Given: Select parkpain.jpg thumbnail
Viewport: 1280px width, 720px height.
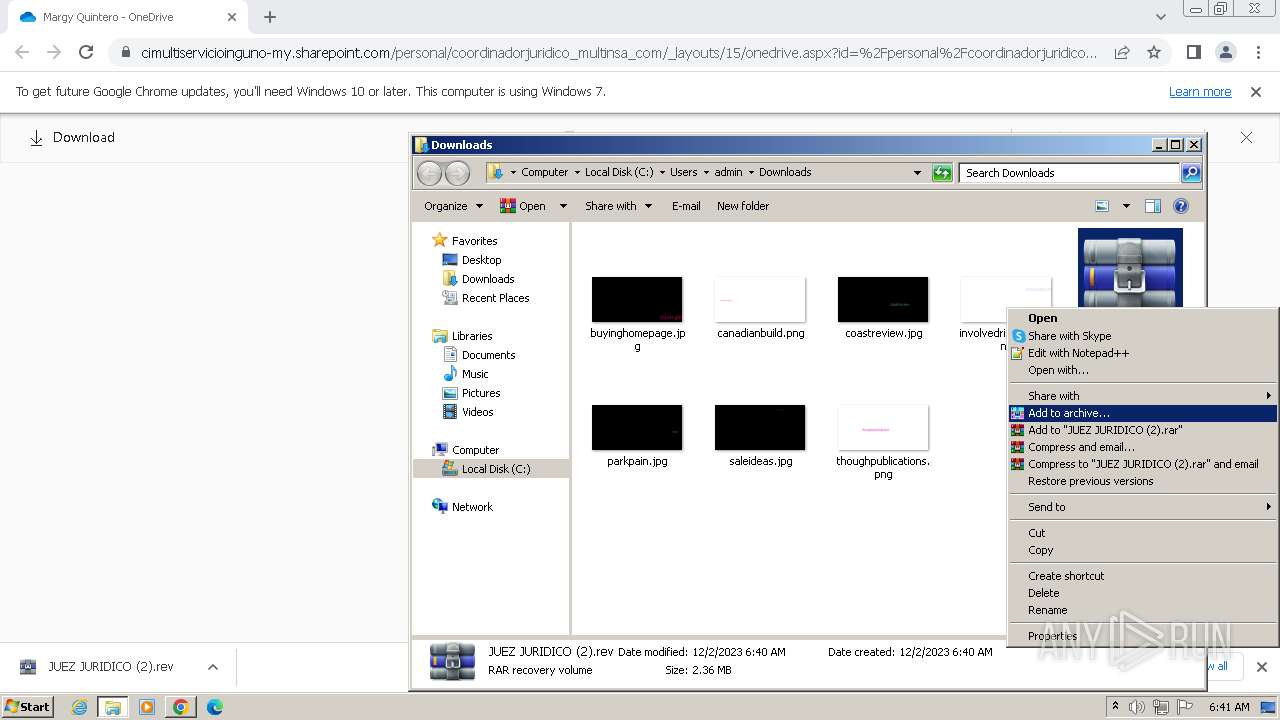Looking at the screenshot, I should coord(637,428).
